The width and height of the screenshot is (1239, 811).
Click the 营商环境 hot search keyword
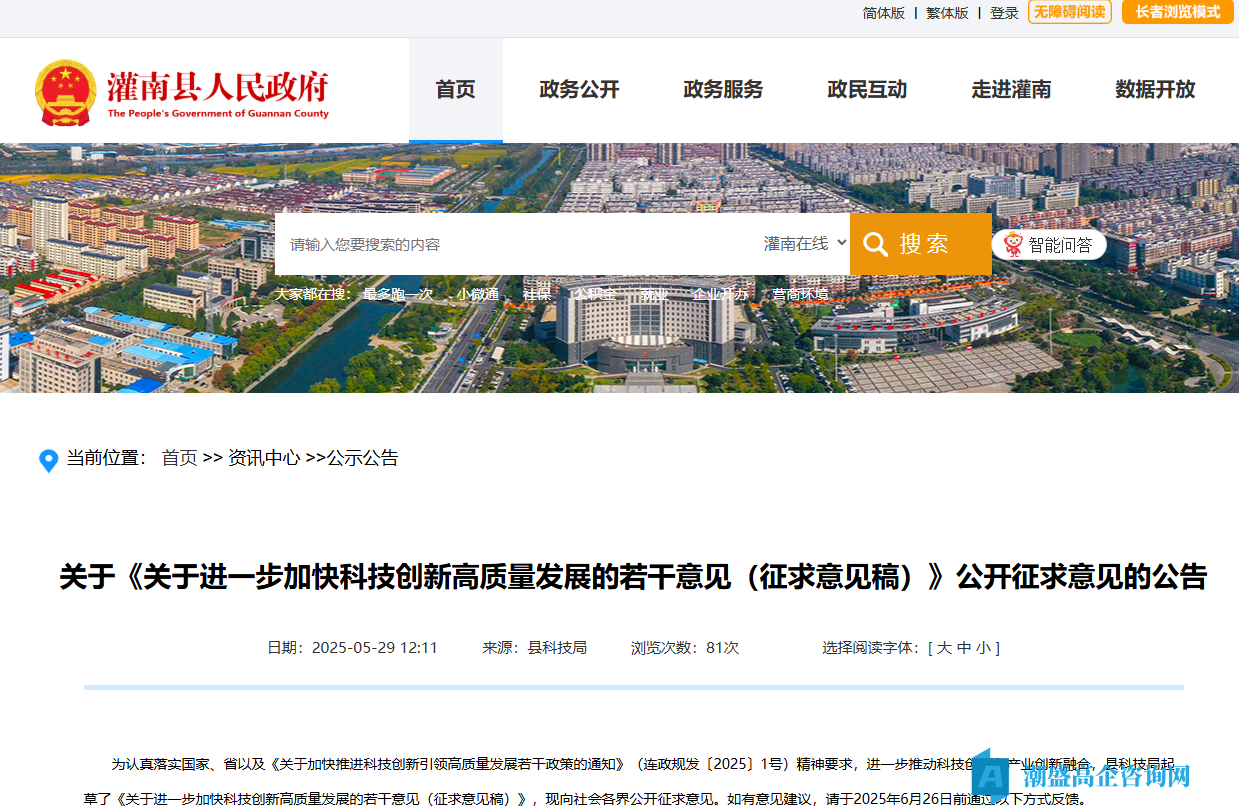tap(800, 294)
